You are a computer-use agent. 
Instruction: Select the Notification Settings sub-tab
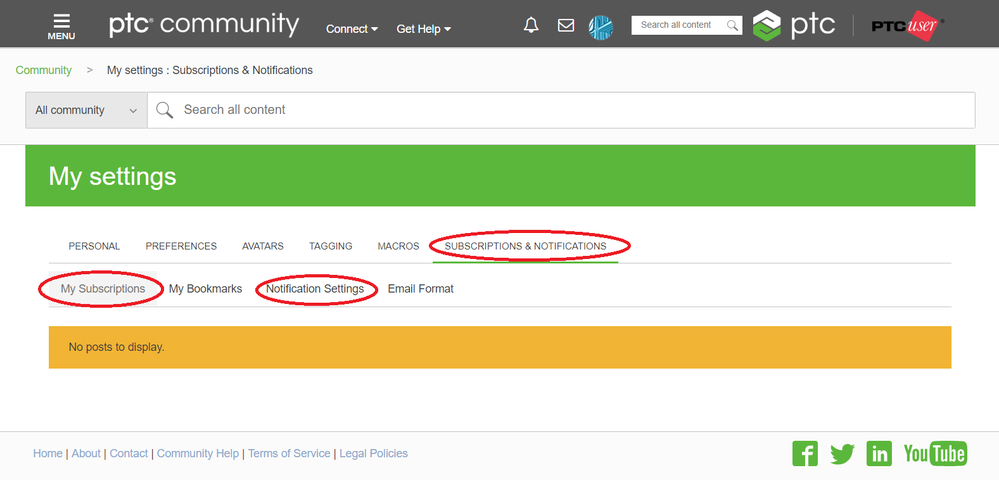(x=315, y=289)
